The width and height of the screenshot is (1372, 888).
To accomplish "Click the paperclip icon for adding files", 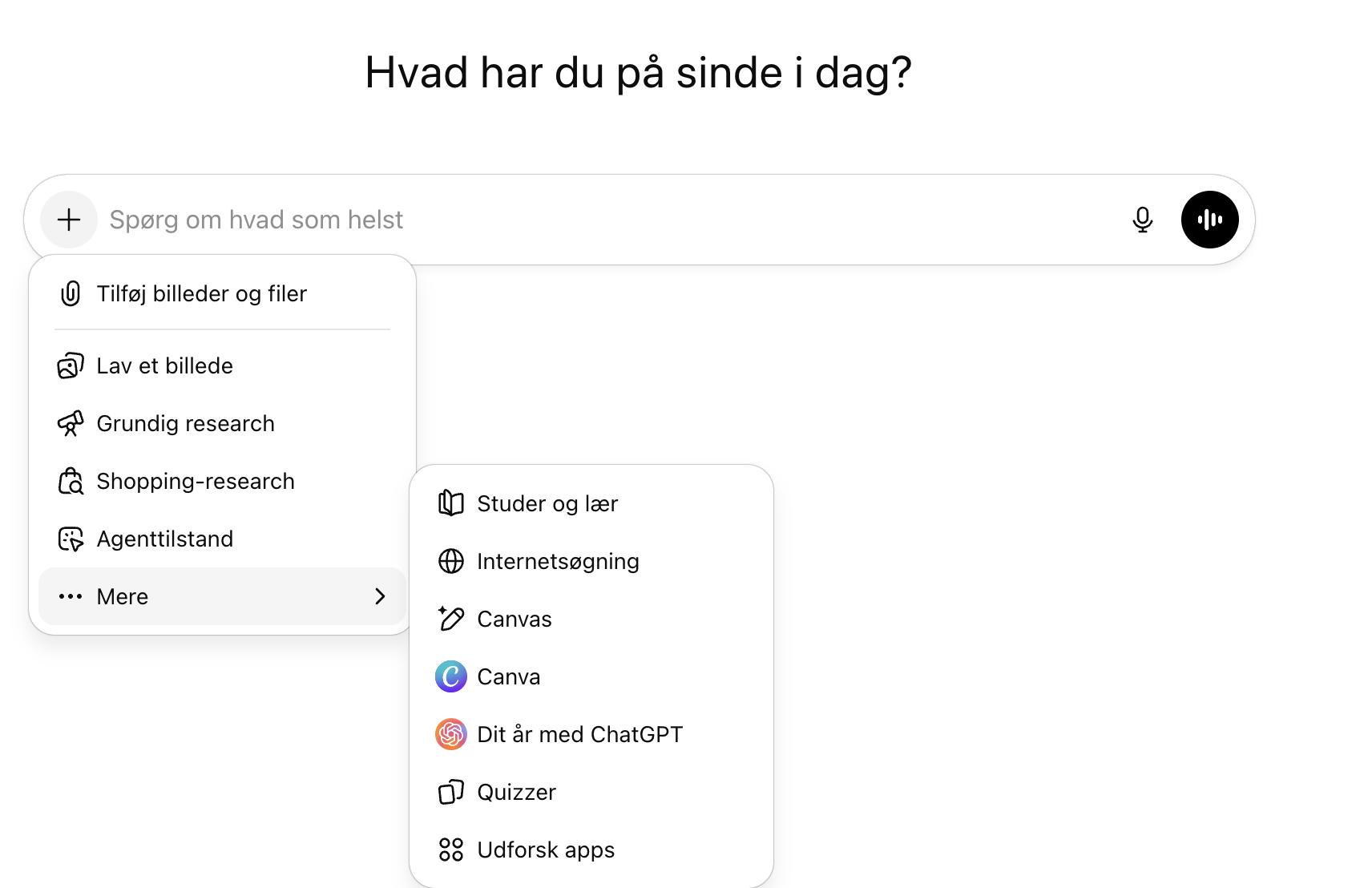I will 71,294.
